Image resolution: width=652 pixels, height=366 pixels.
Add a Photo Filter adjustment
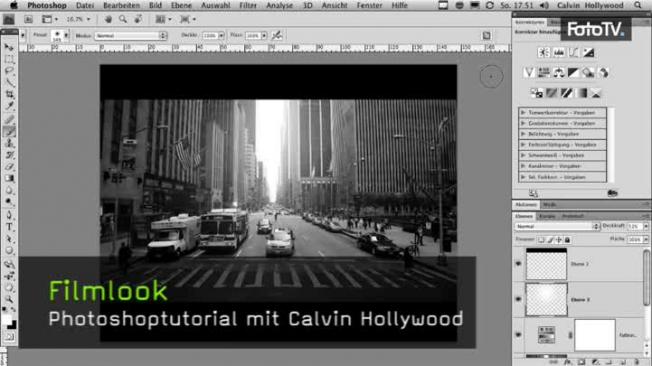588,73
